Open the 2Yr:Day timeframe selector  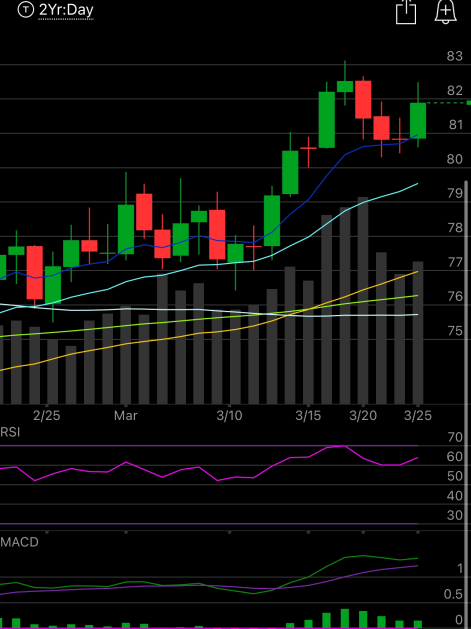pos(66,10)
